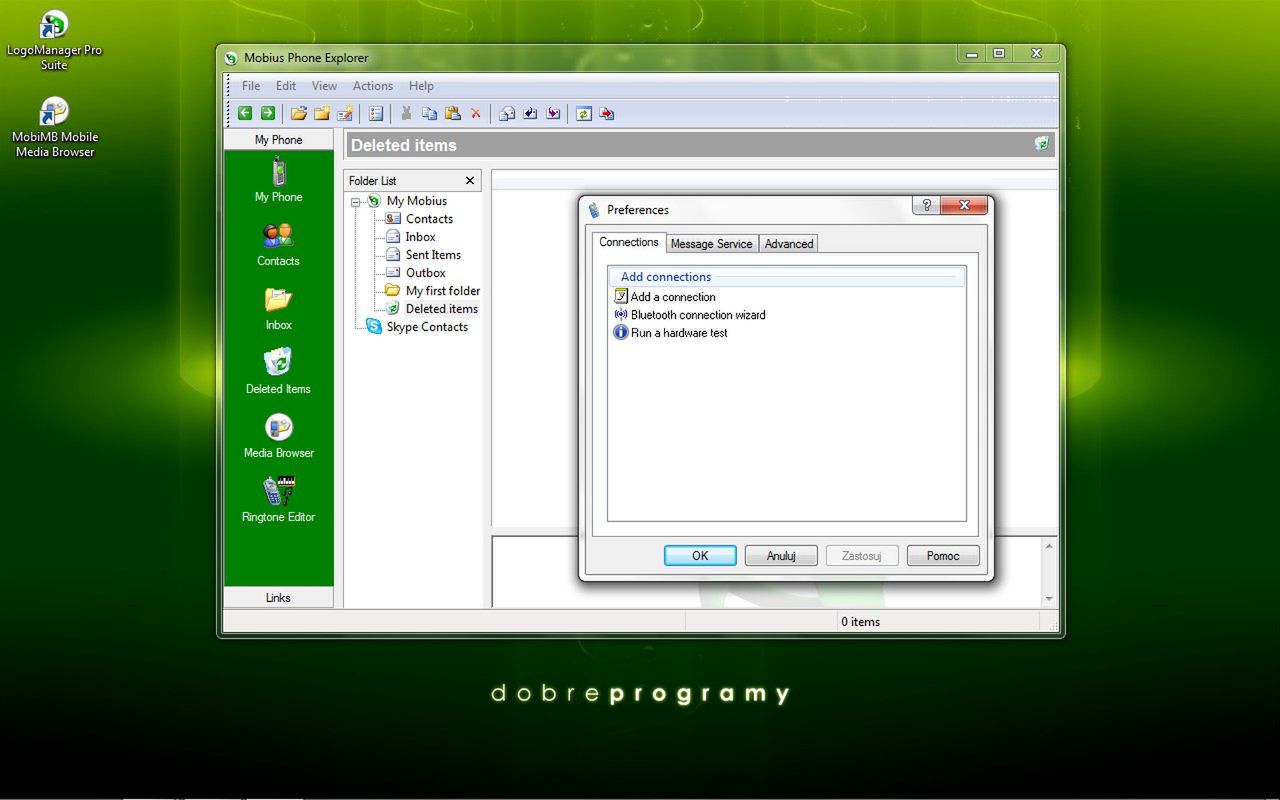Select Inbox in the folder tree
The image size is (1280, 800).
coord(411,237)
